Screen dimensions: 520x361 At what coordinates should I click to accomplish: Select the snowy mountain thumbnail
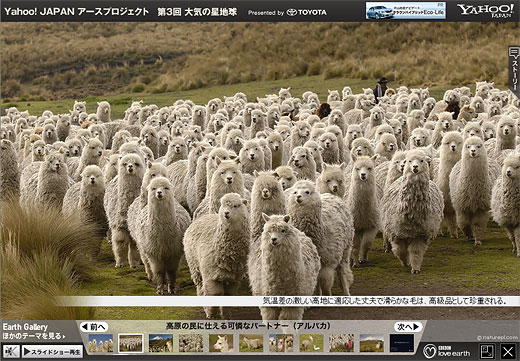pos(161,343)
